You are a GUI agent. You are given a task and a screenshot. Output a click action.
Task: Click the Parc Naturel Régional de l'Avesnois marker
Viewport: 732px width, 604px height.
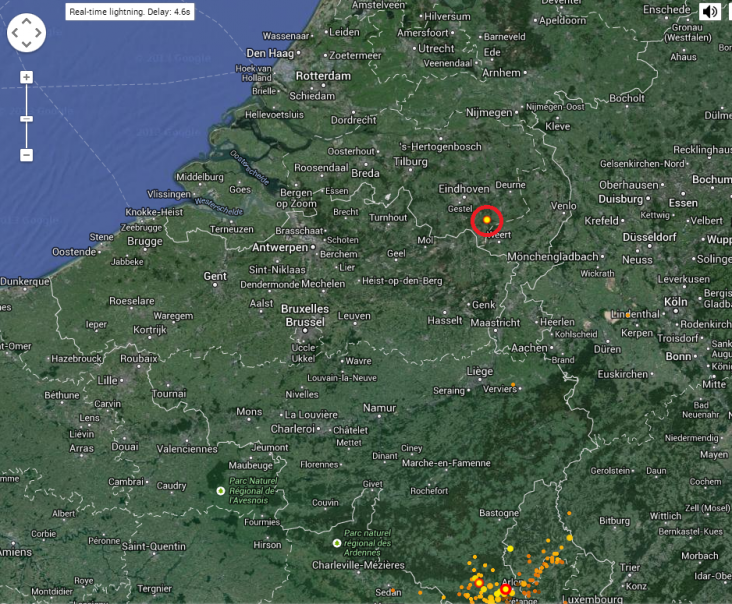[221, 490]
